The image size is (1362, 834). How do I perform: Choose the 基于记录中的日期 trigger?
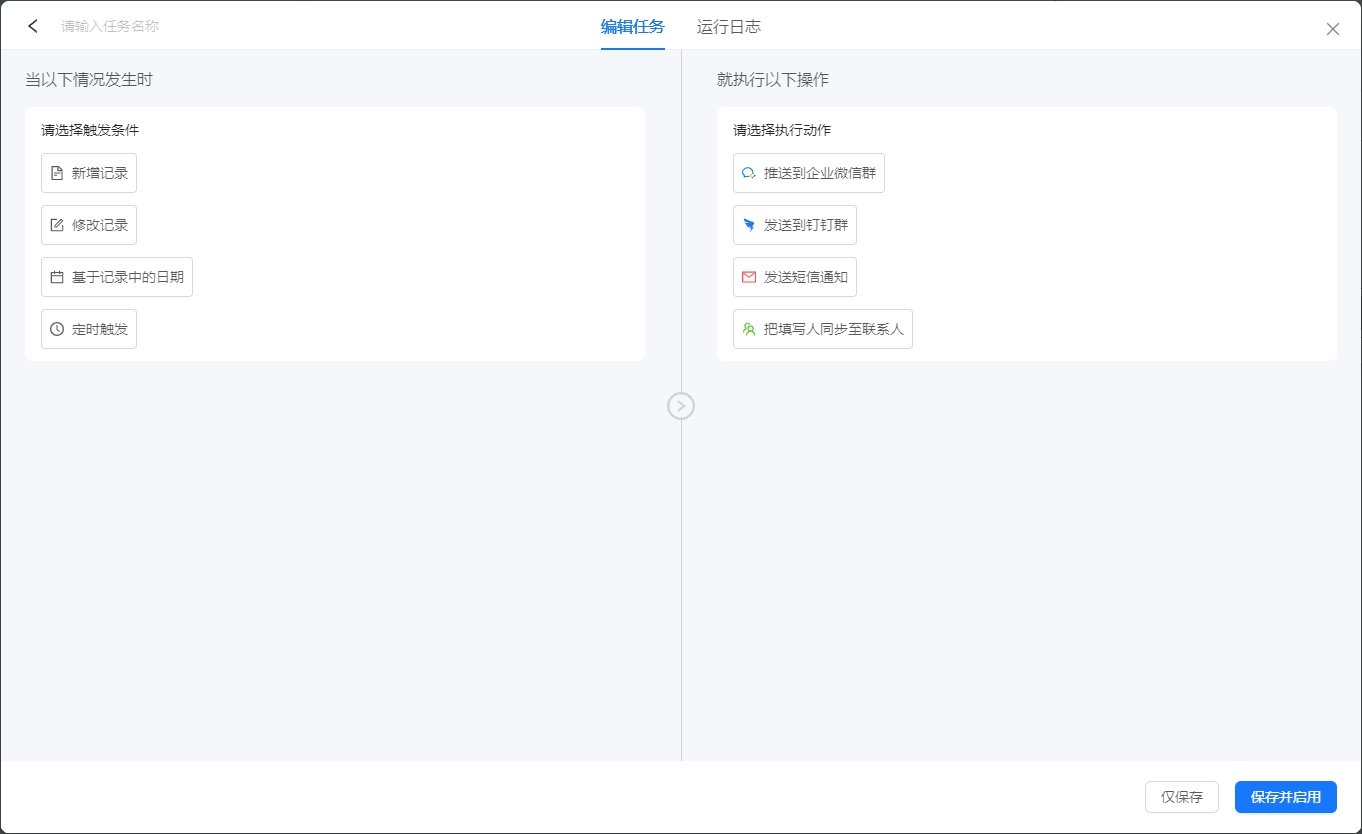click(x=117, y=277)
